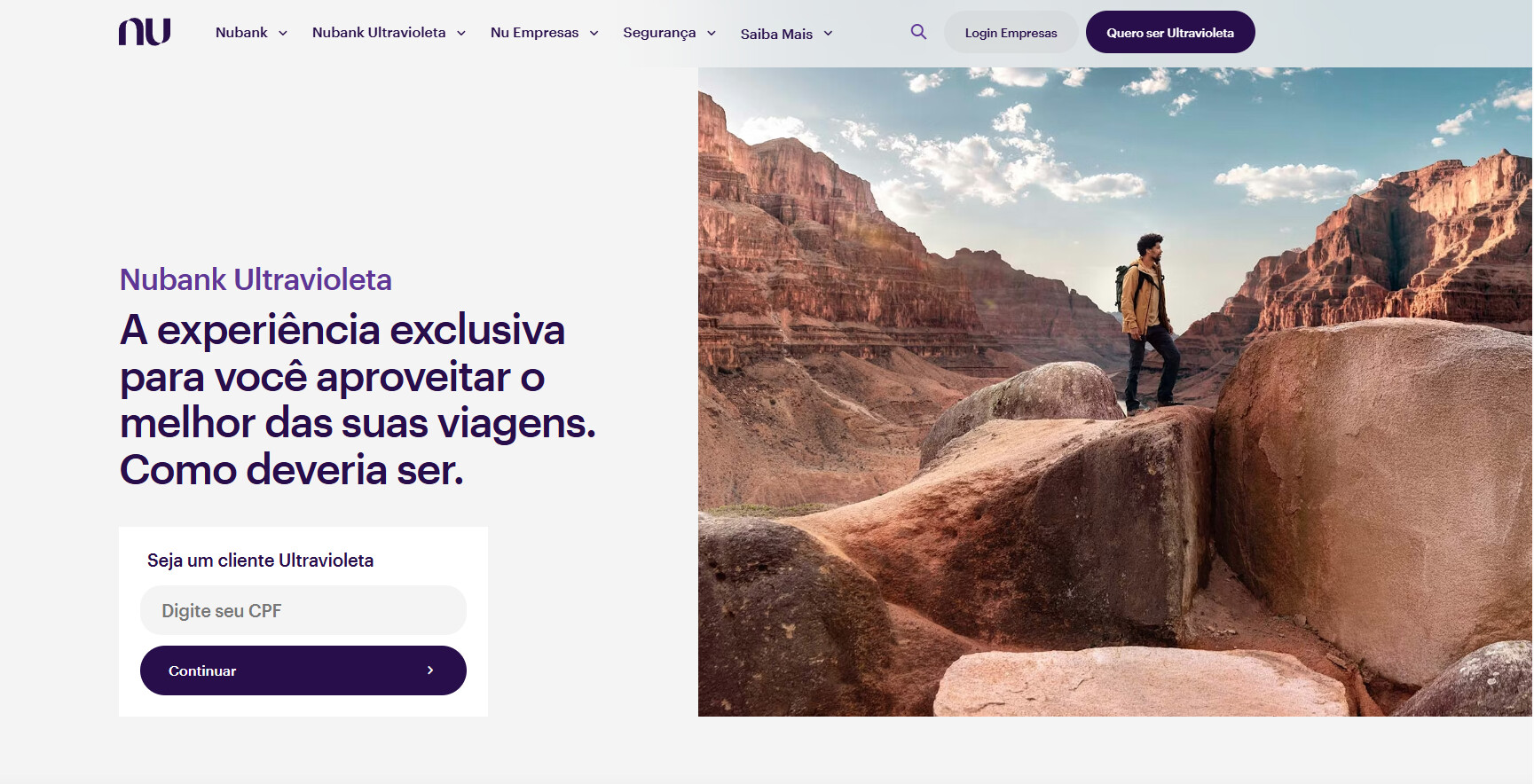Focus the Digite seu CPF field
Image resolution: width=1534 pixels, height=784 pixels.
pyautogui.click(x=303, y=610)
